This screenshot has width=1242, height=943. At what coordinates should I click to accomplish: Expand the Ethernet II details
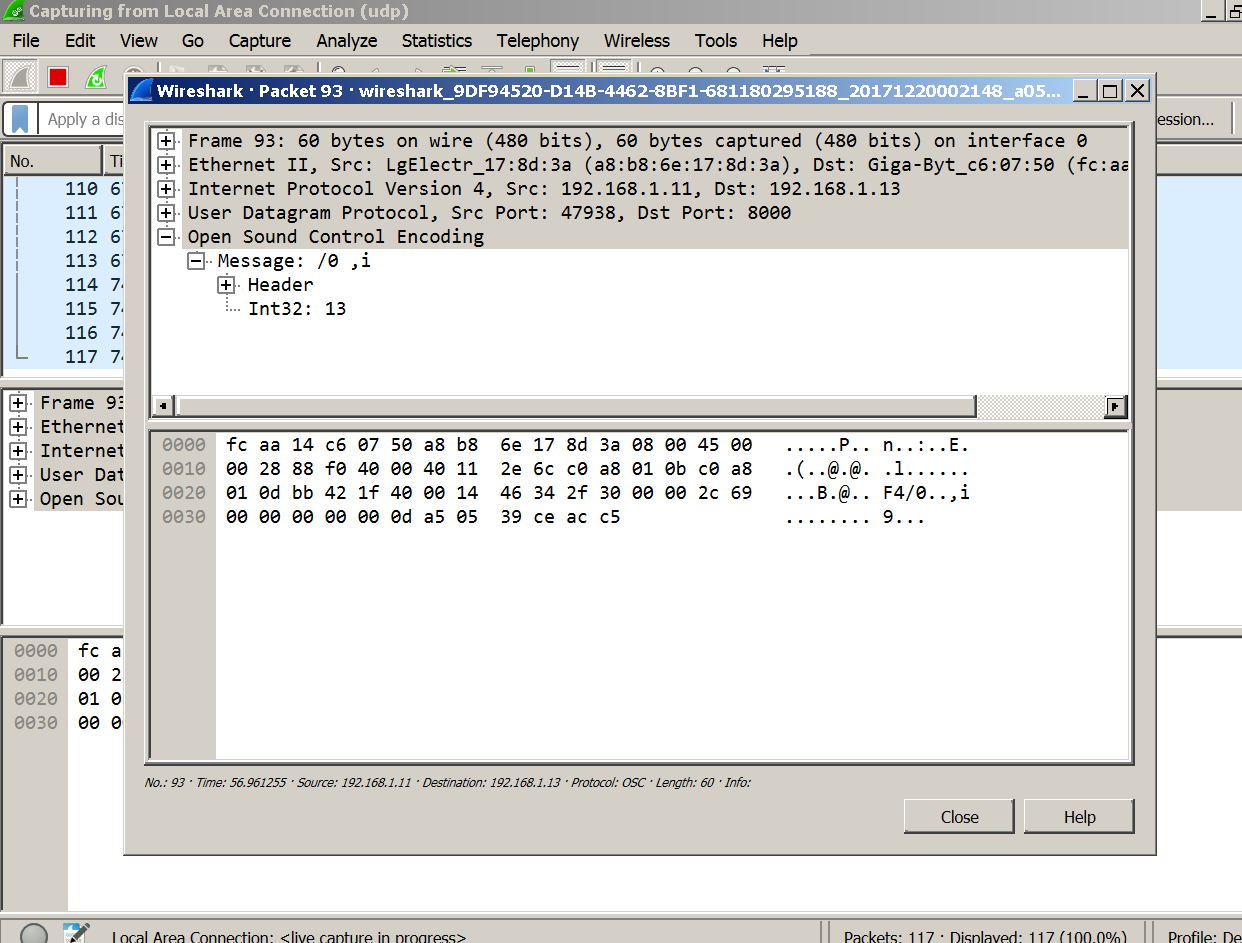click(167, 165)
